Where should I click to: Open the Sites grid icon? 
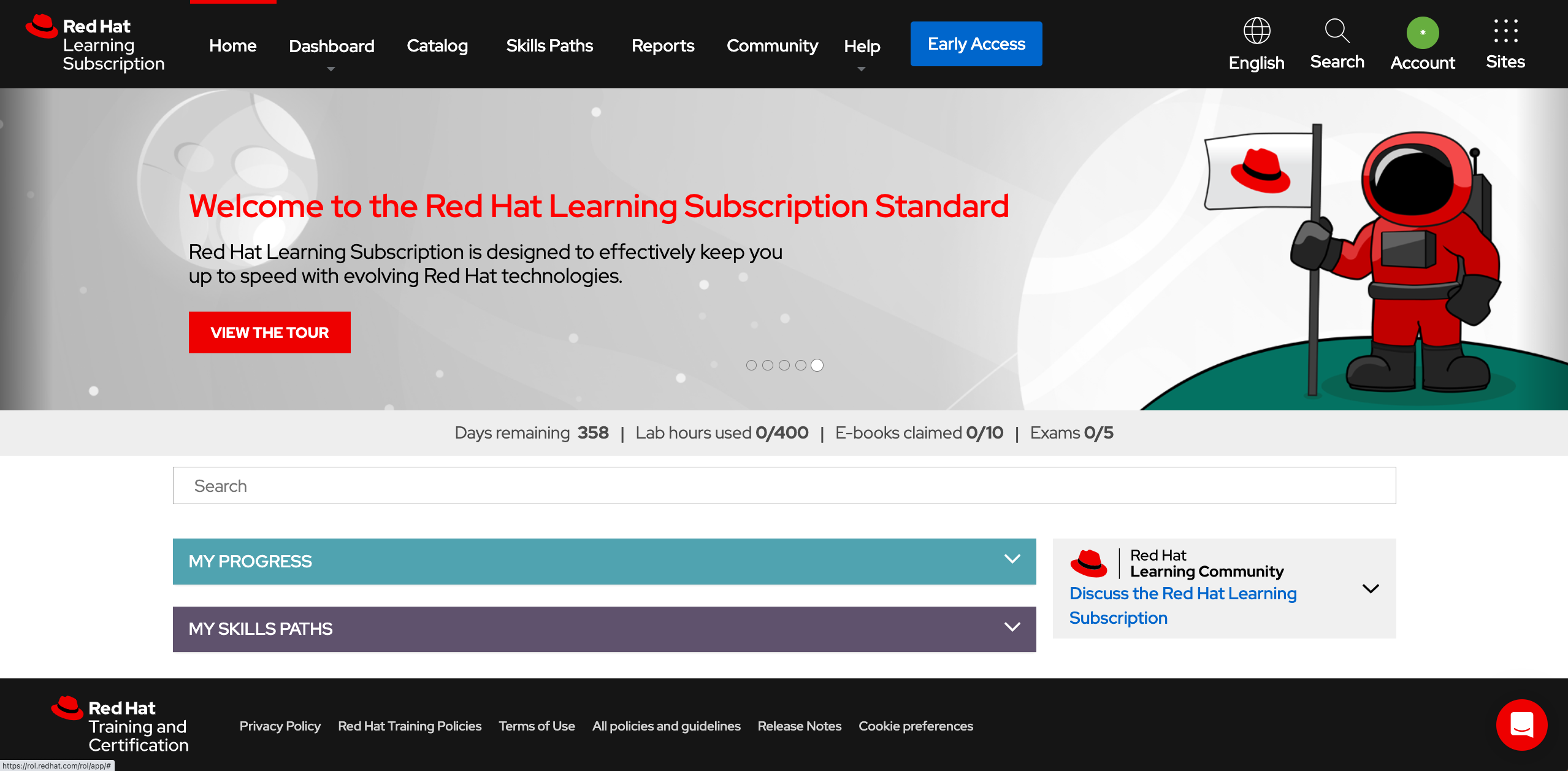tap(1505, 32)
